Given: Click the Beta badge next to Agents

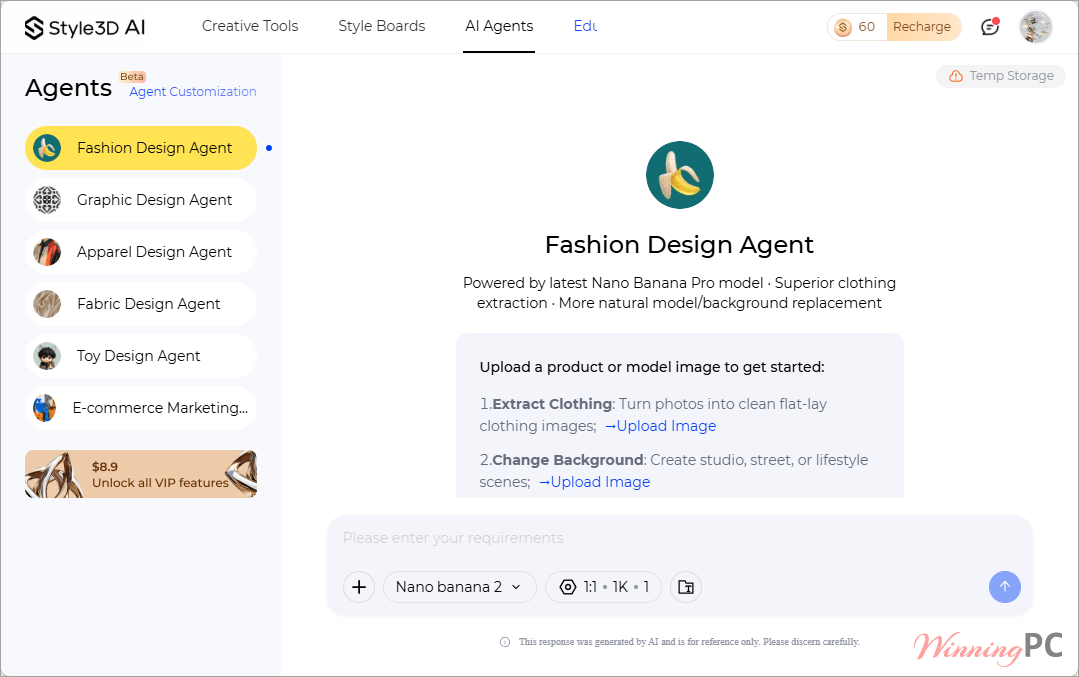Looking at the screenshot, I should click(132, 76).
